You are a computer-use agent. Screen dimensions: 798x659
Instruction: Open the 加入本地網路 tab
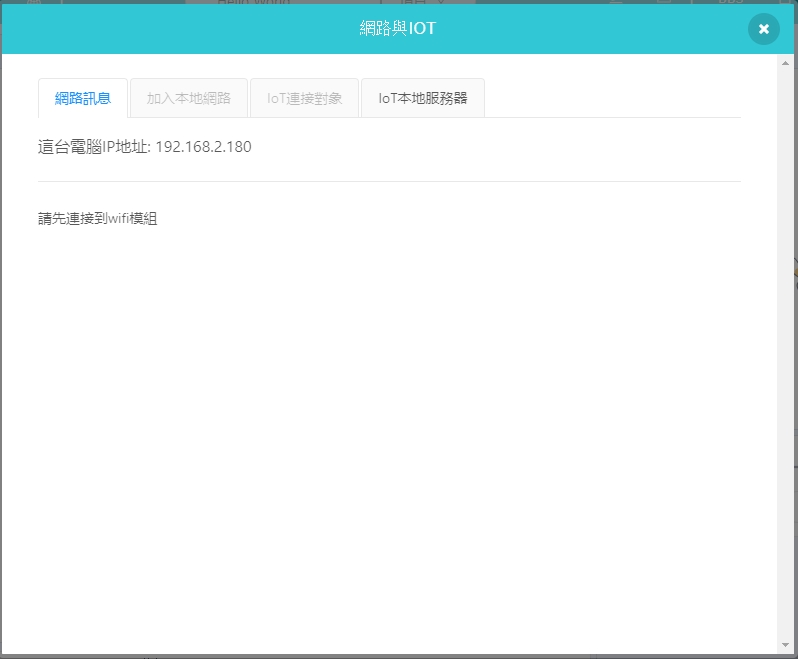[x=189, y=98]
